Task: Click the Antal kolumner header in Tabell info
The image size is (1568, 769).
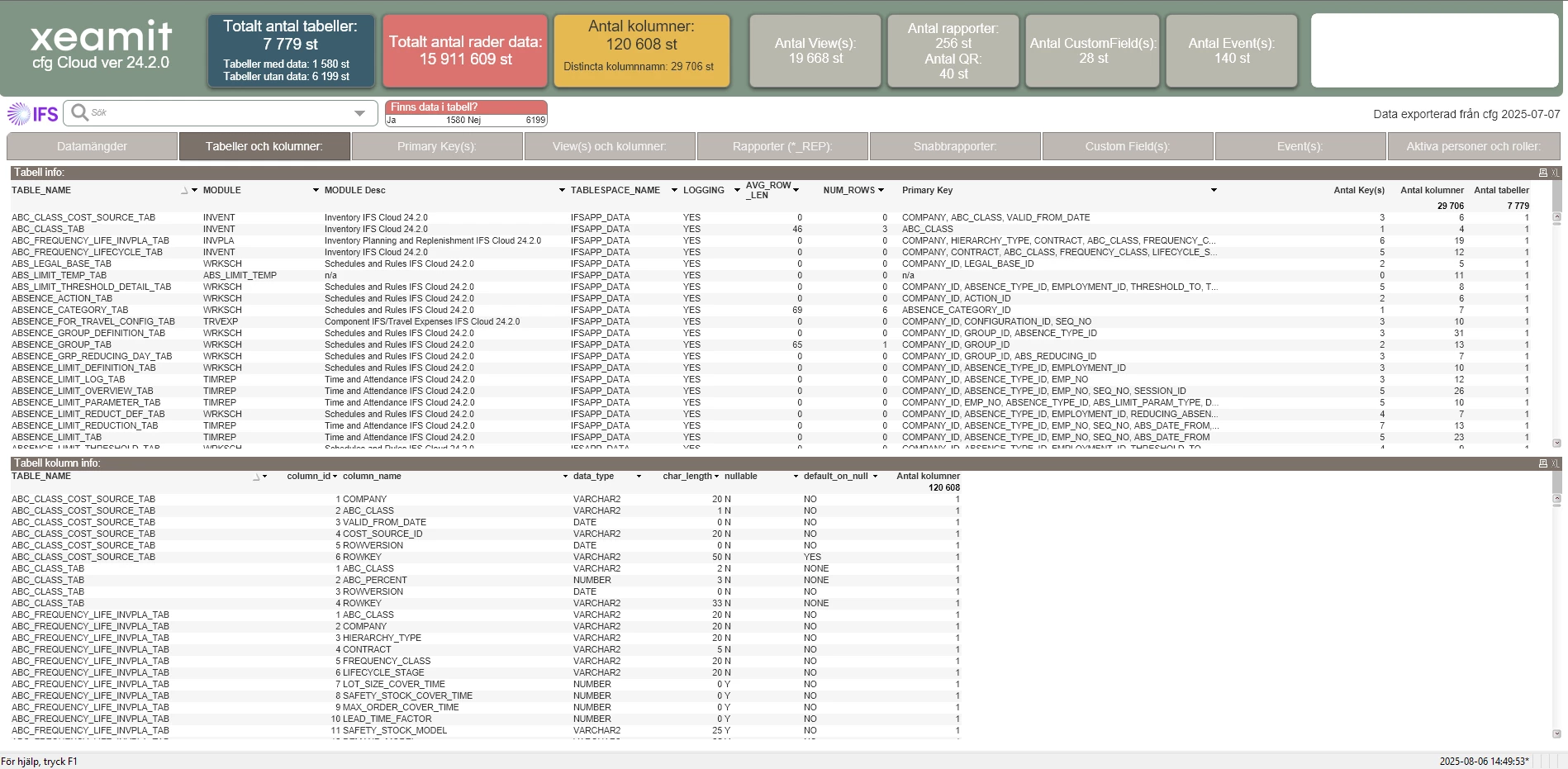Action: (1432, 190)
